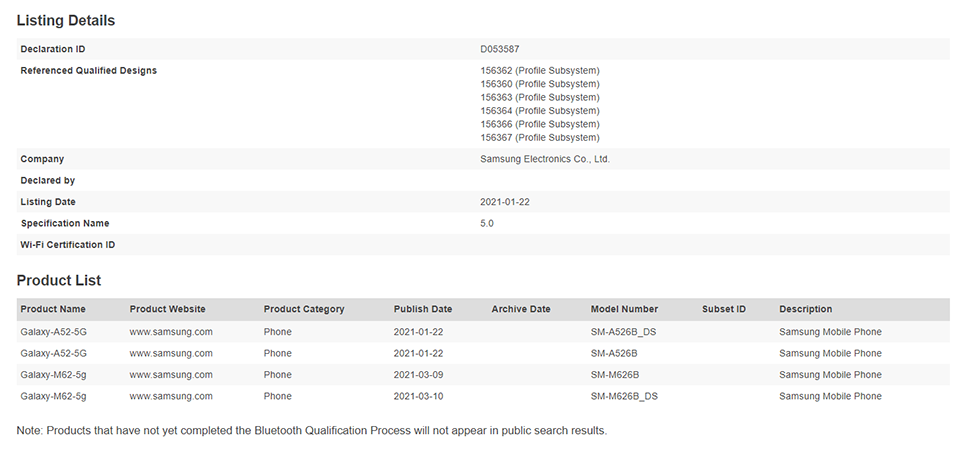Open design 156364 Profile Subsystem
The width and height of the screenshot is (960, 457).
[539, 111]
